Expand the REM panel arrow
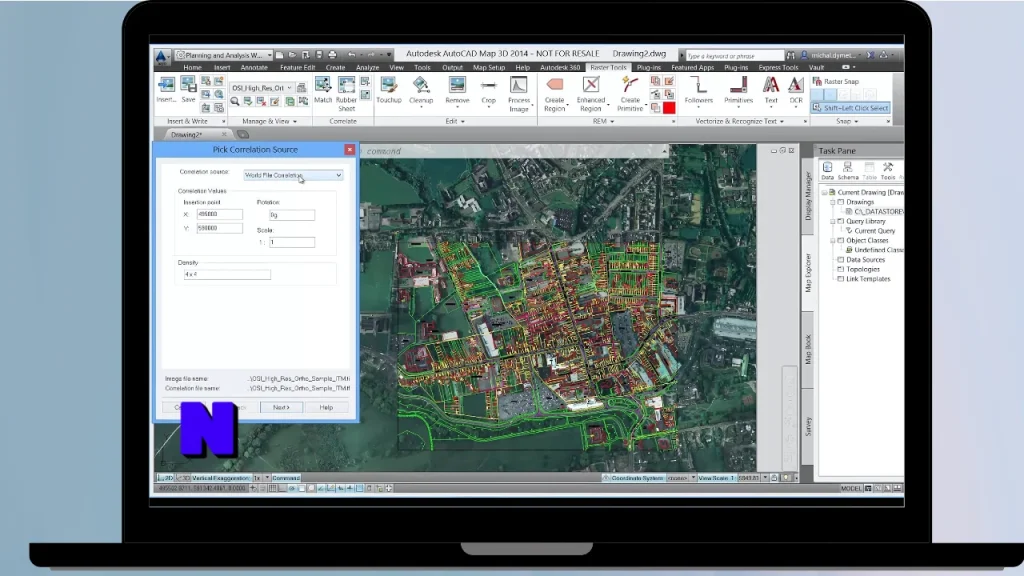This screenshot has height=576, width=1024. [603, 121]
